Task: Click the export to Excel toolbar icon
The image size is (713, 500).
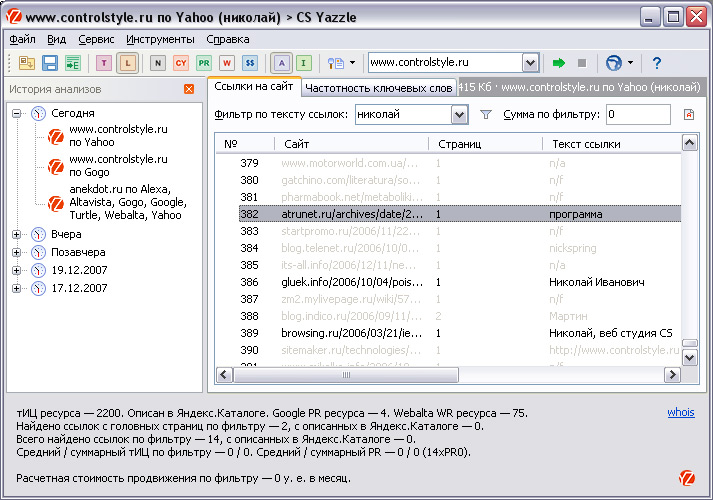Action: [72, 63]
